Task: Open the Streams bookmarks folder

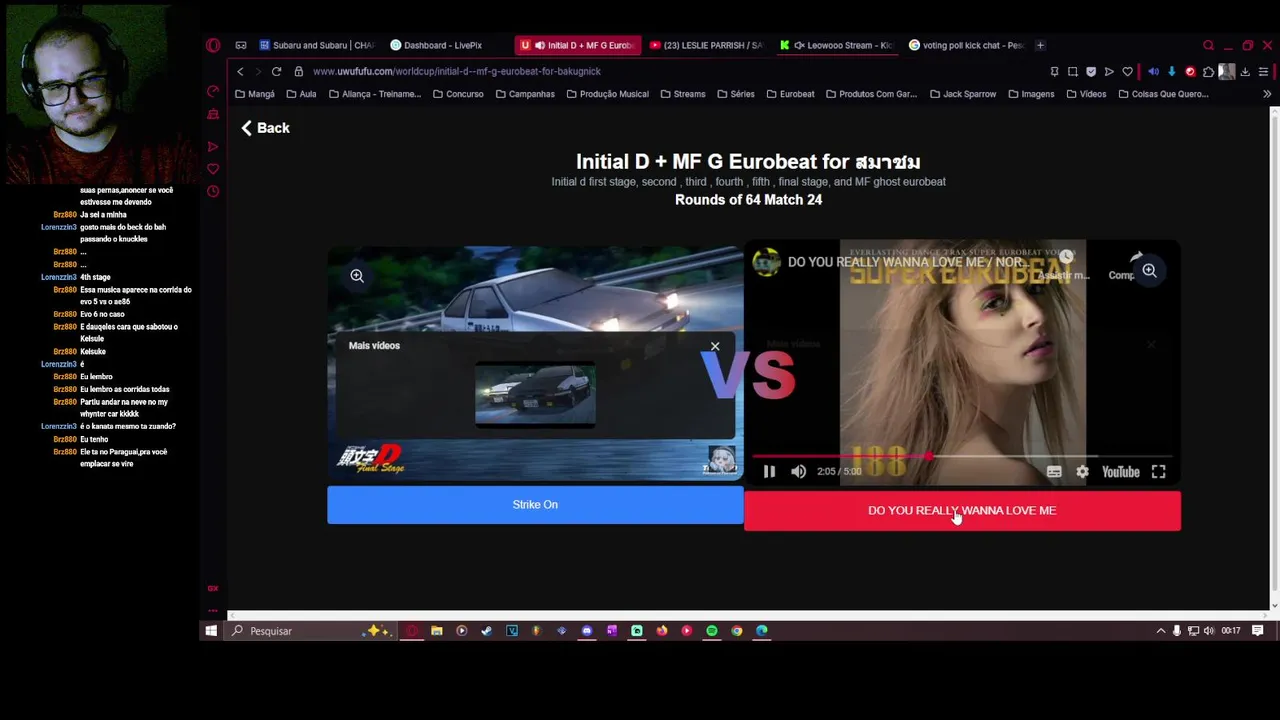Action: 682,94
